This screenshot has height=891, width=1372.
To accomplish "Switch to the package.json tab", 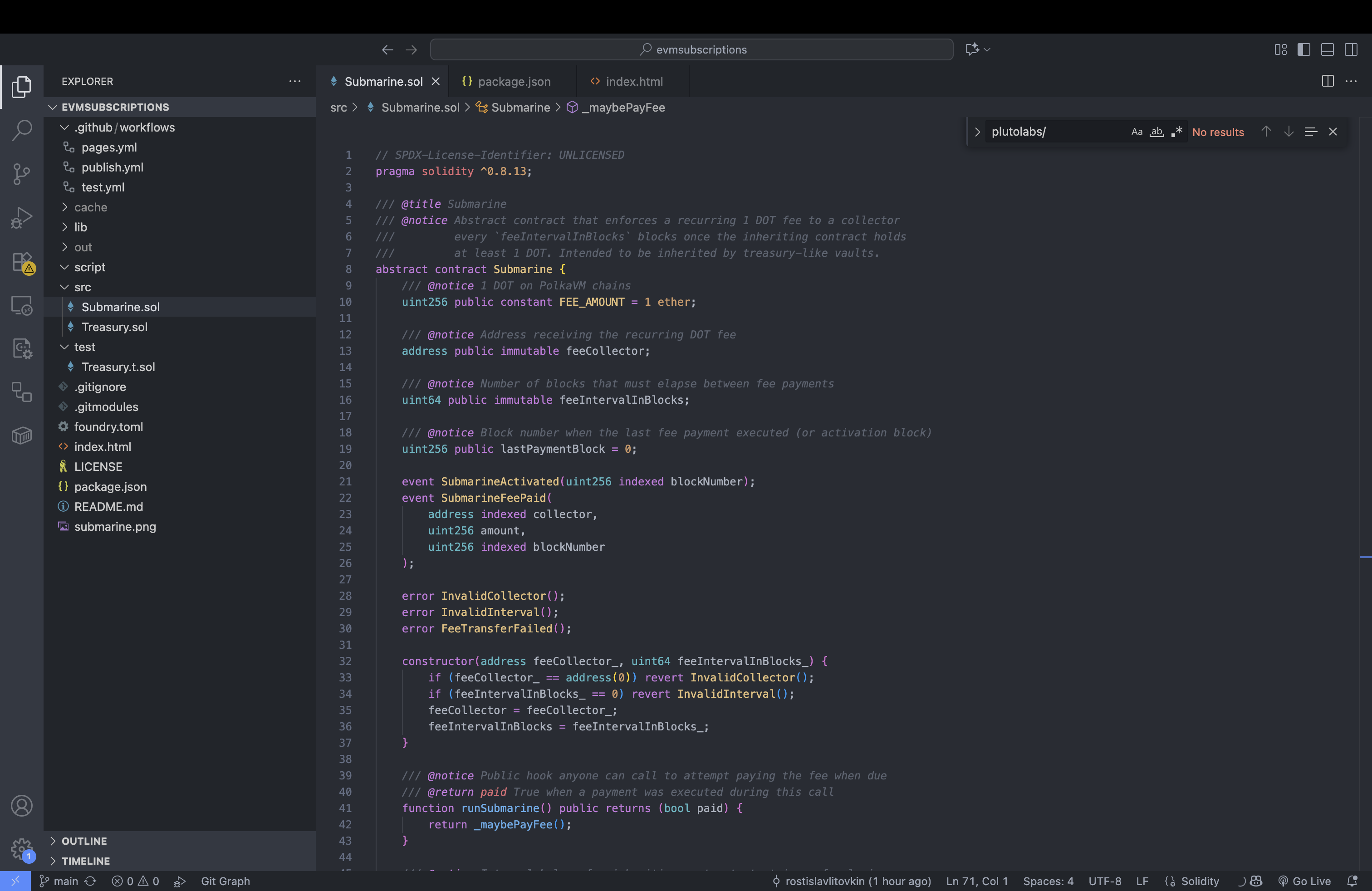I will coord(514,82).
